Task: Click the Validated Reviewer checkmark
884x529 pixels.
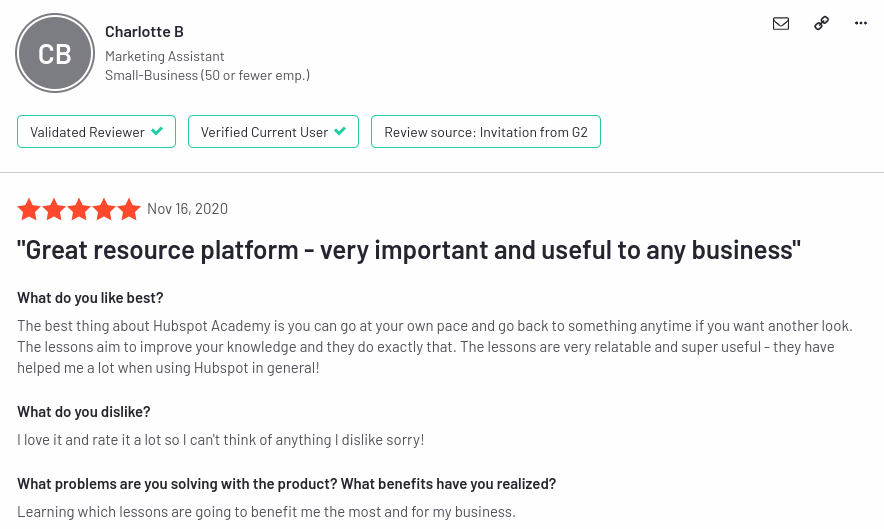Action: [x=157, y=131]
